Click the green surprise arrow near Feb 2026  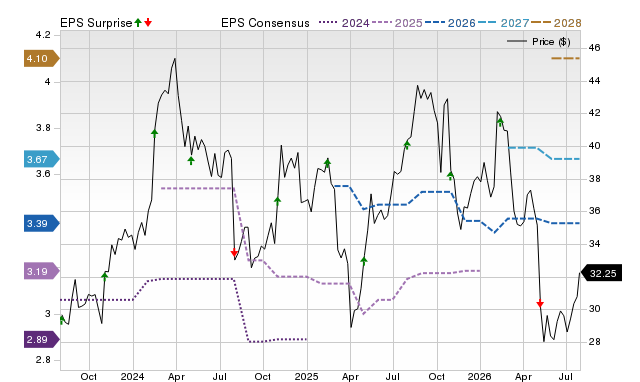[x=500, y=122]
